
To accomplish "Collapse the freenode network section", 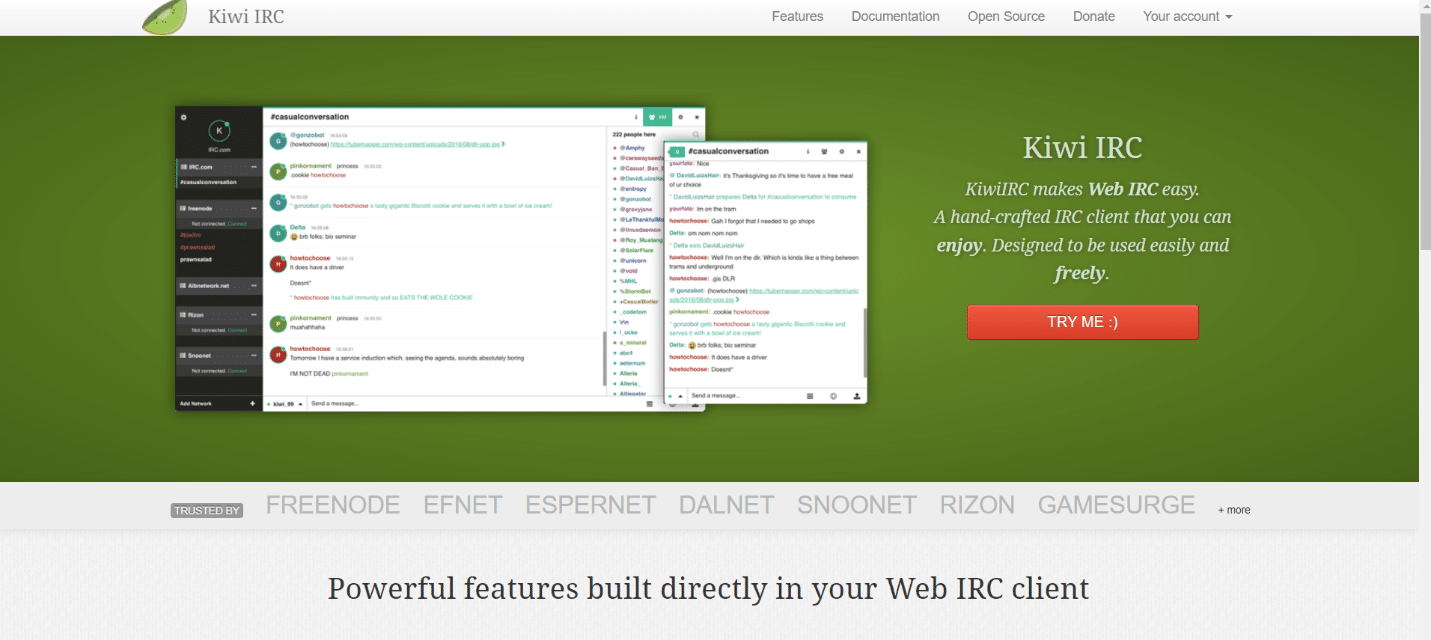I will coord(253,208).
